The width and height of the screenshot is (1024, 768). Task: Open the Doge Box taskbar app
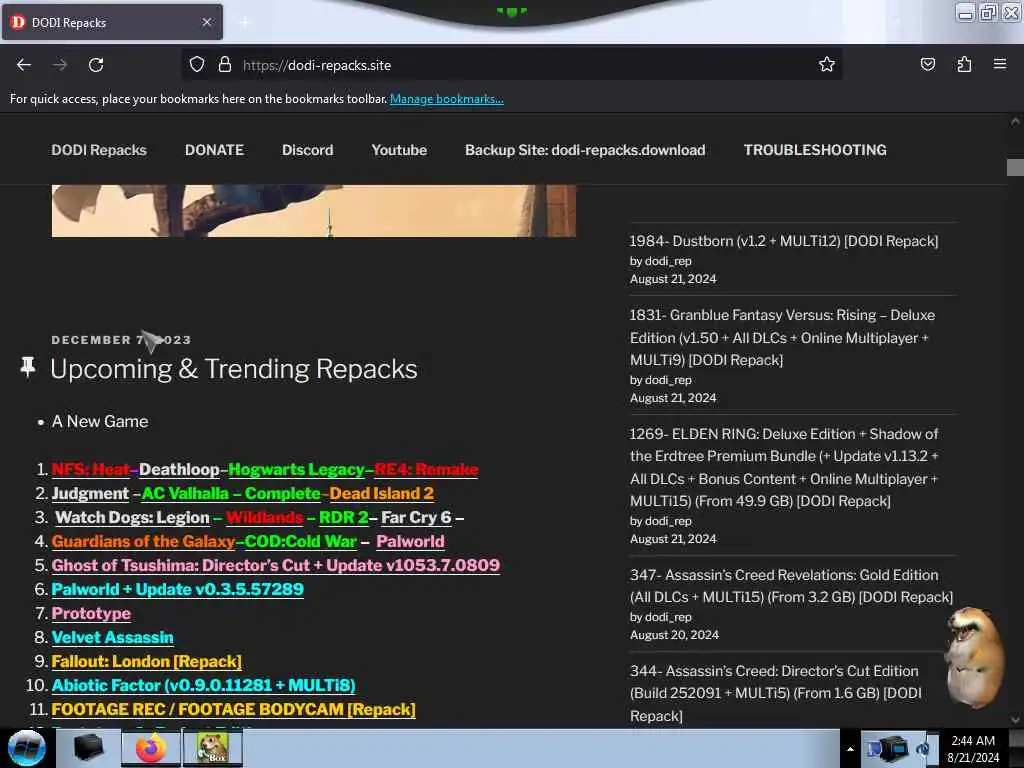pos(212,748)
